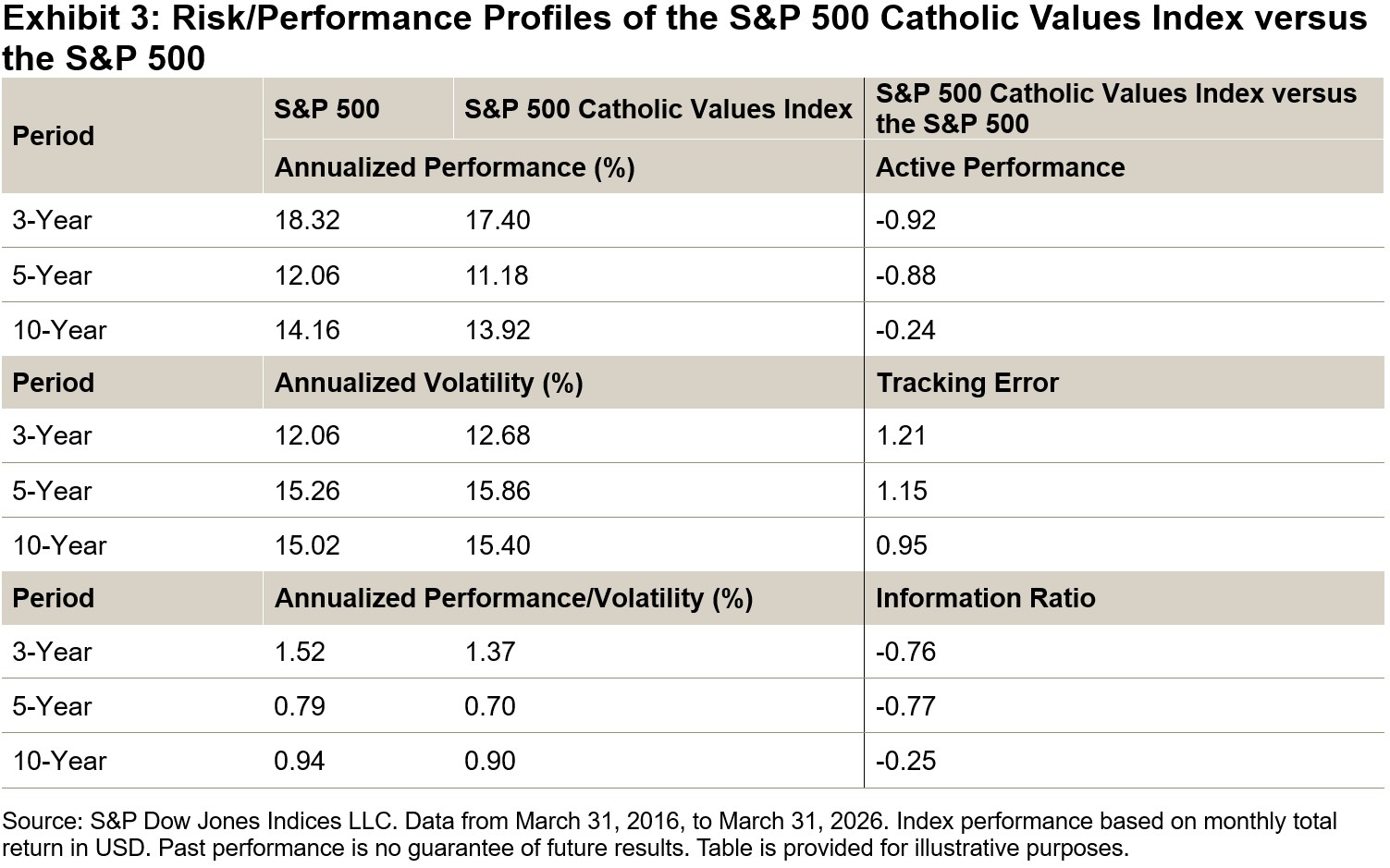Select the 15.40 ten-year volatility cell
The height and width of the screenshot is (868, 1390).
pos(498,545)
